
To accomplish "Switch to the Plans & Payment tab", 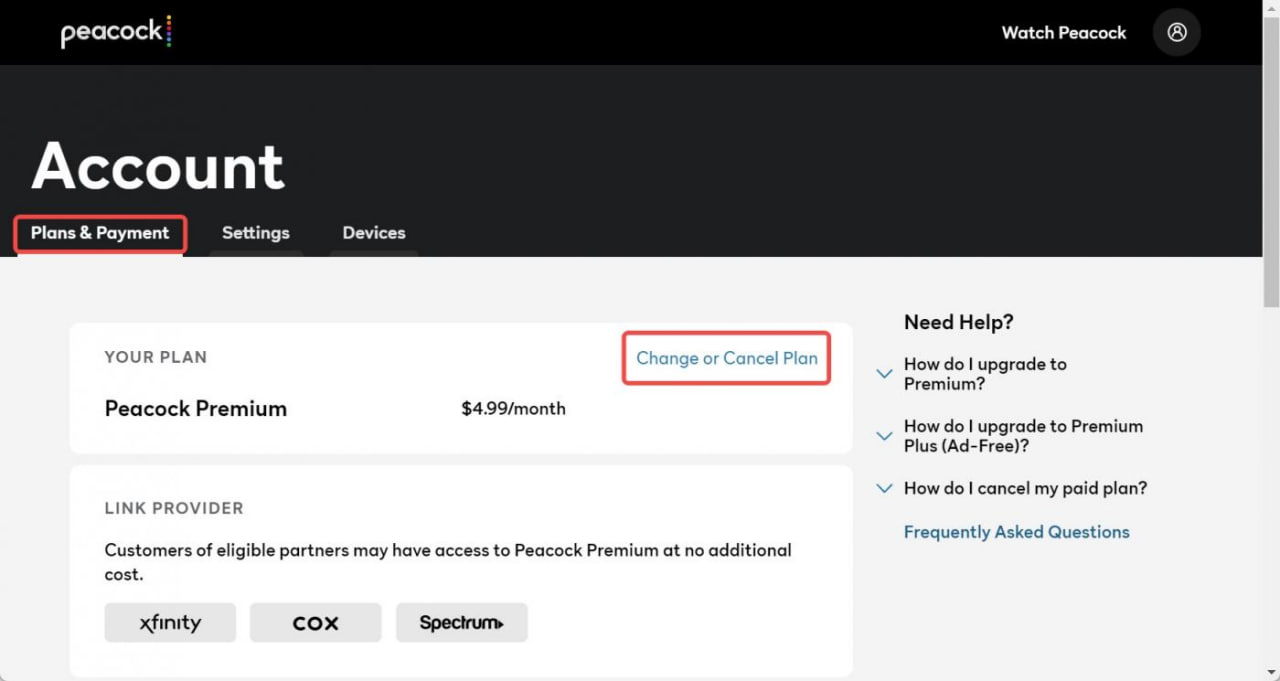I will coord(100,233).
